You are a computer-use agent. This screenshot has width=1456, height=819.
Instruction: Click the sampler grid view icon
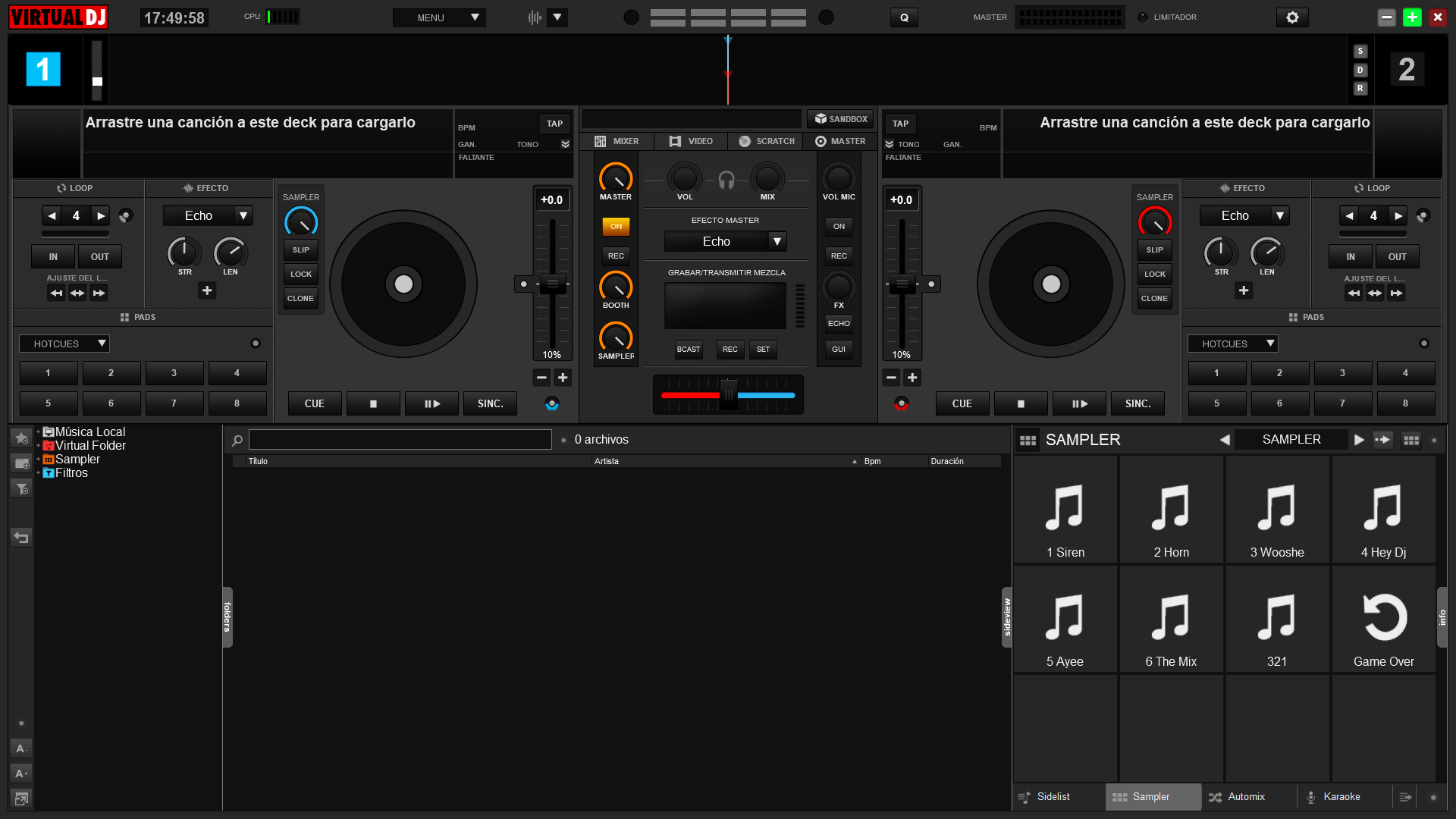click(1410, 441)
